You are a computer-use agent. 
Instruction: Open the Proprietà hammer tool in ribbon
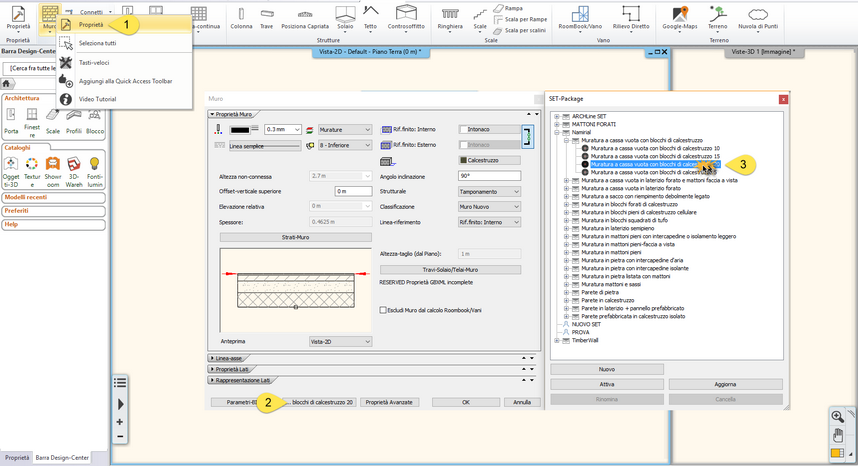point(18,17)
